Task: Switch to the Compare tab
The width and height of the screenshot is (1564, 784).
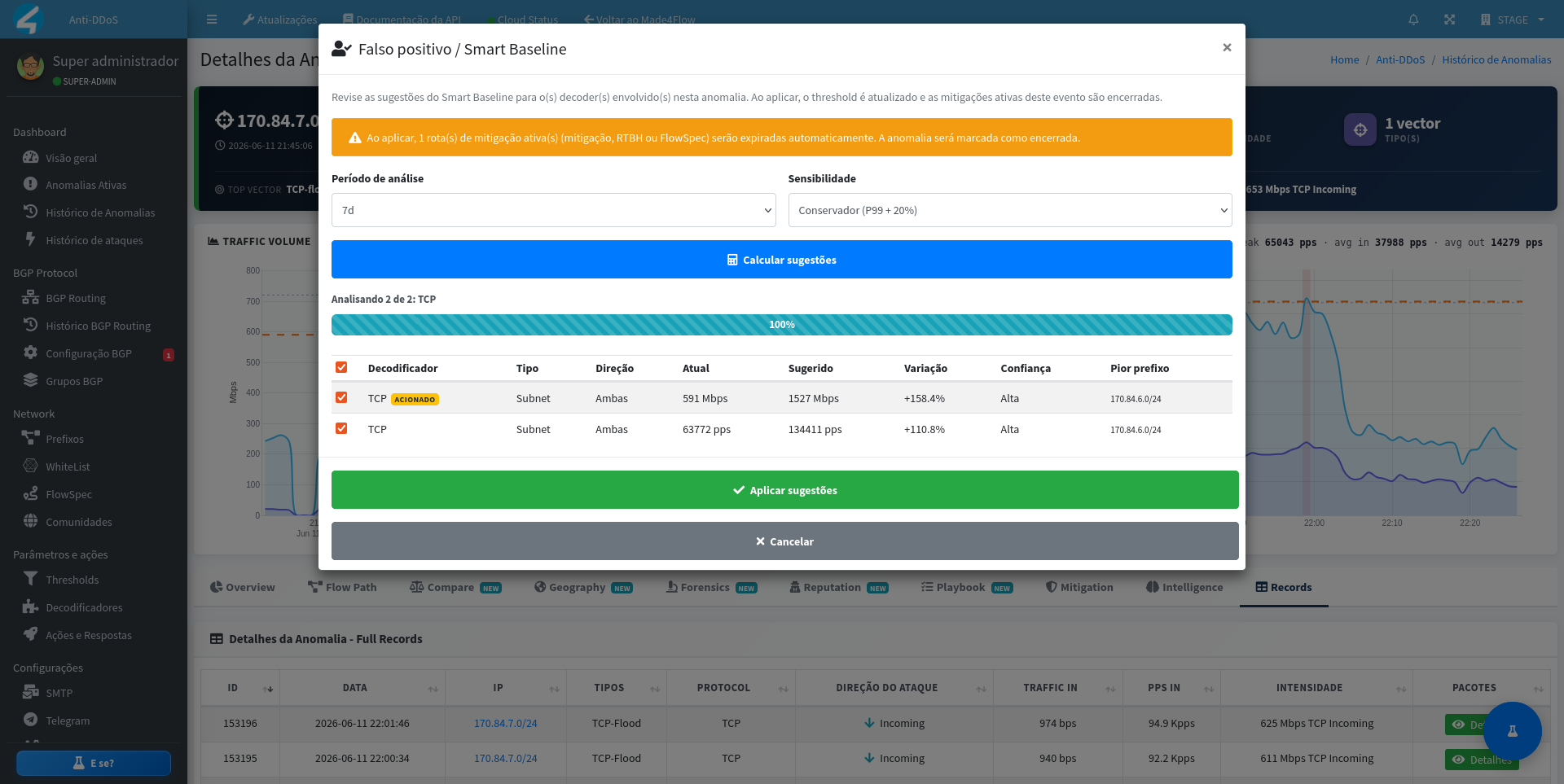Action: click(x=455, y=587)
